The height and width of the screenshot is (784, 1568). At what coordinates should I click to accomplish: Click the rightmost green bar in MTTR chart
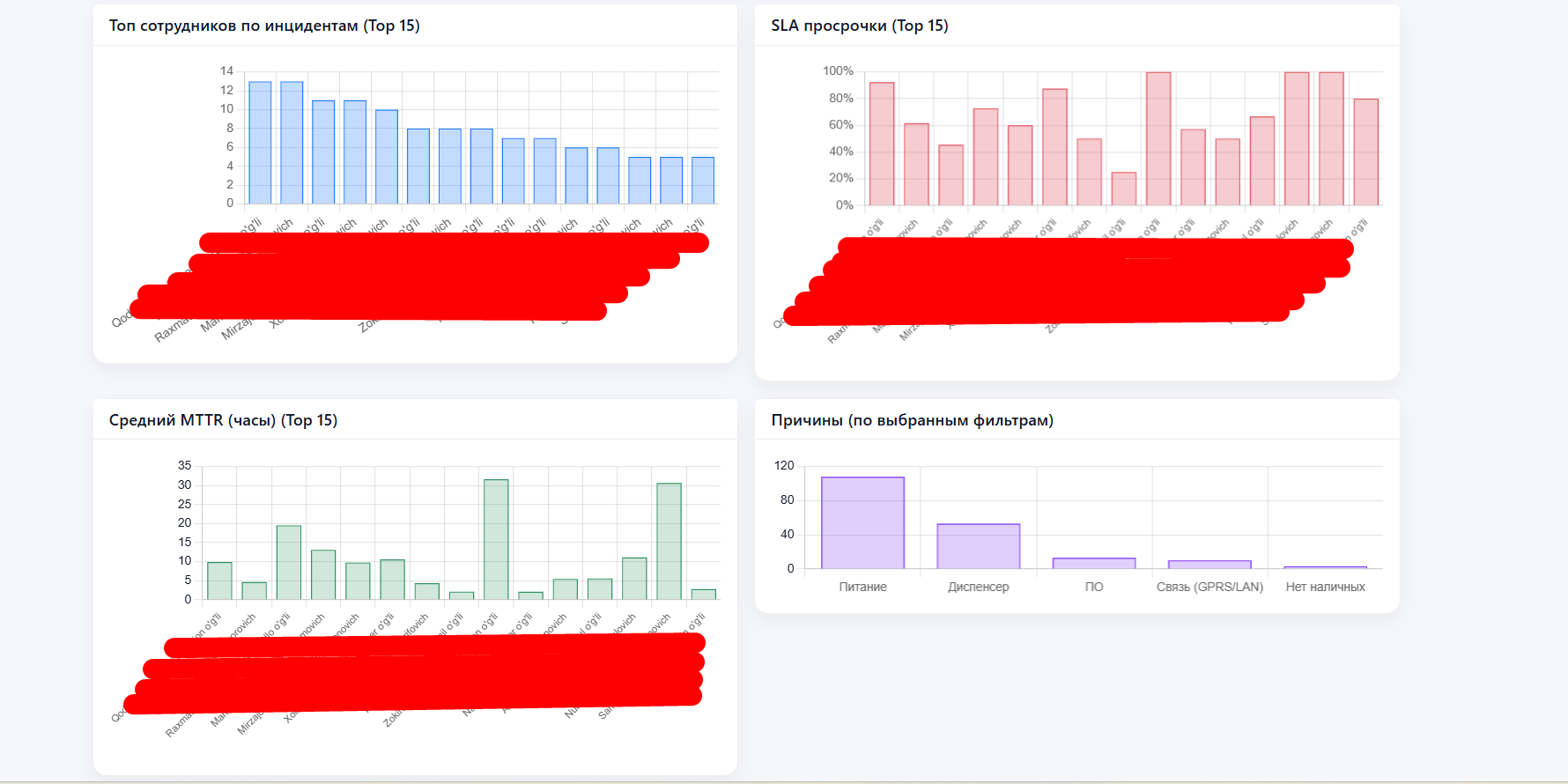tap(703, 595)
